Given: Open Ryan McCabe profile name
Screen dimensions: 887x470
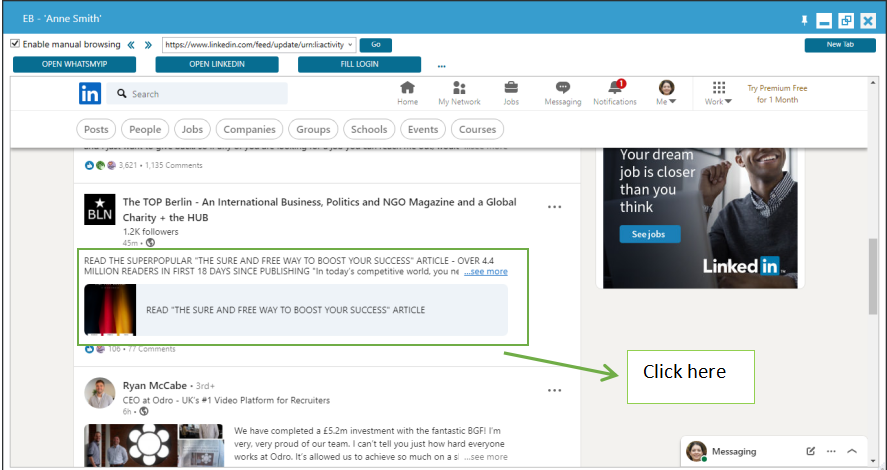Looking at the screenshot, I should [154, 386].
